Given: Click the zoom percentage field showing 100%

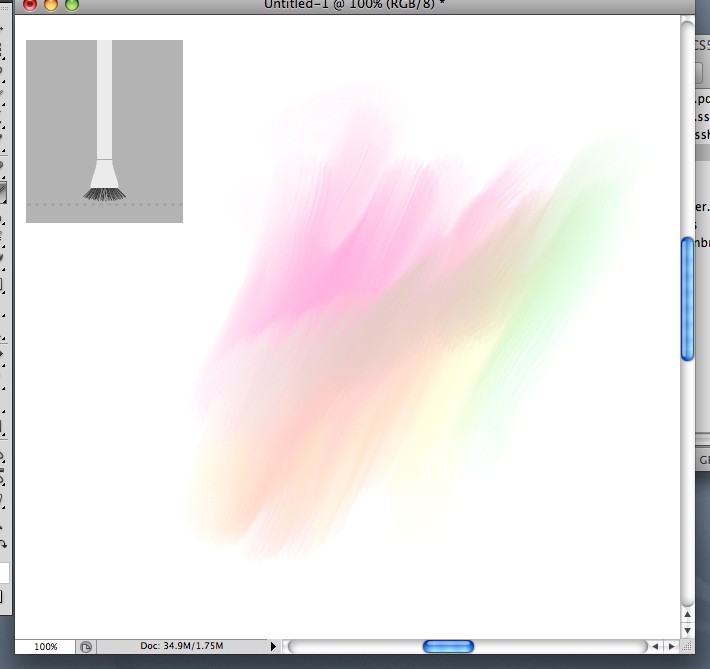Looking at the screenshot, I should [x=45, y=647].
